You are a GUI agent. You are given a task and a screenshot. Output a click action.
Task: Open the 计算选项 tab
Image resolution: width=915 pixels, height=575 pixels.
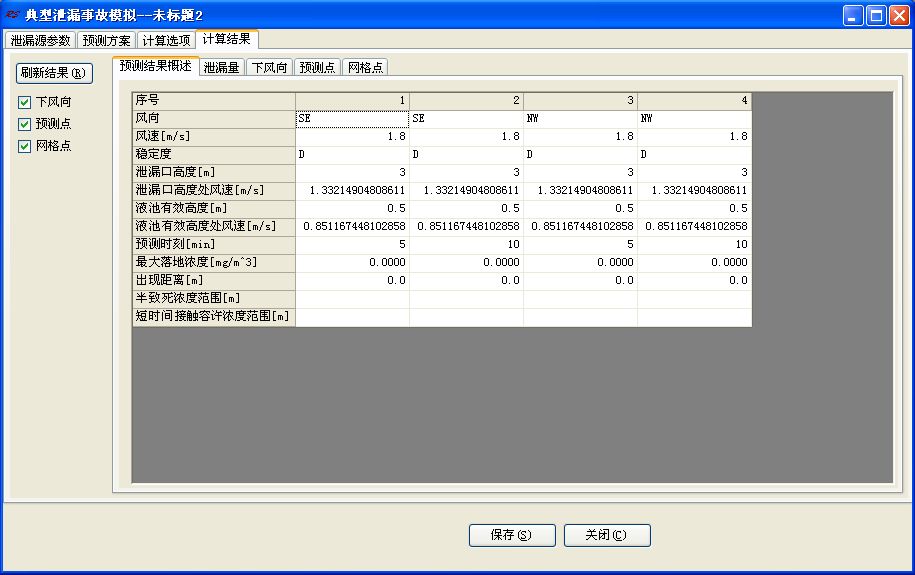coord(166,40)
